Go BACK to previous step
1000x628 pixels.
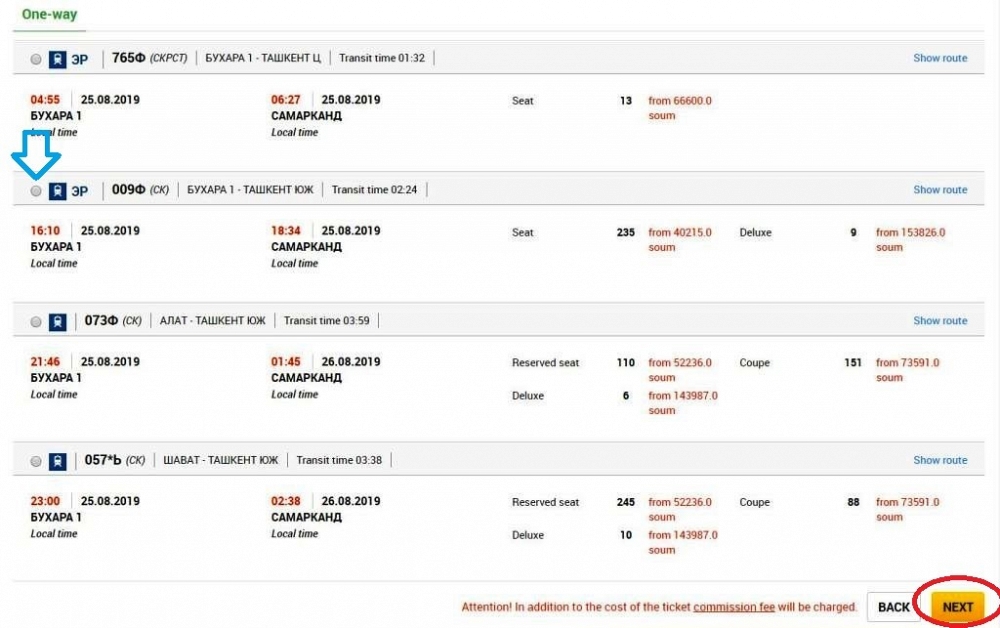[893, 607]
